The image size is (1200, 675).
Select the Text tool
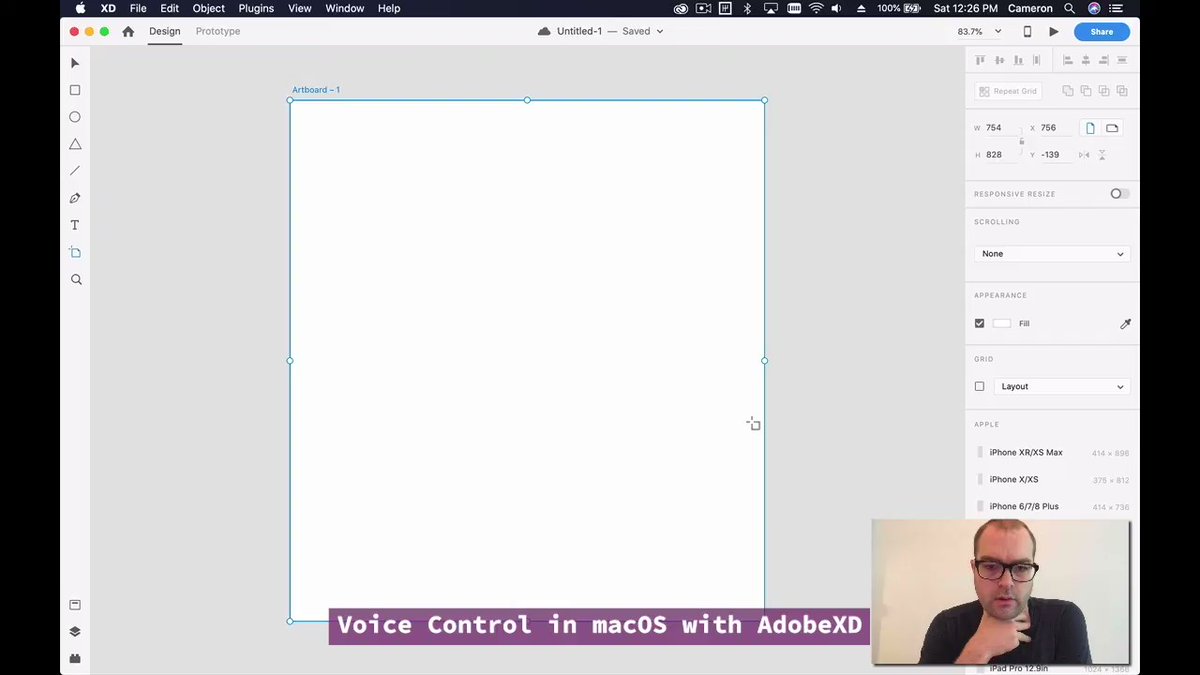pos(75,225)
